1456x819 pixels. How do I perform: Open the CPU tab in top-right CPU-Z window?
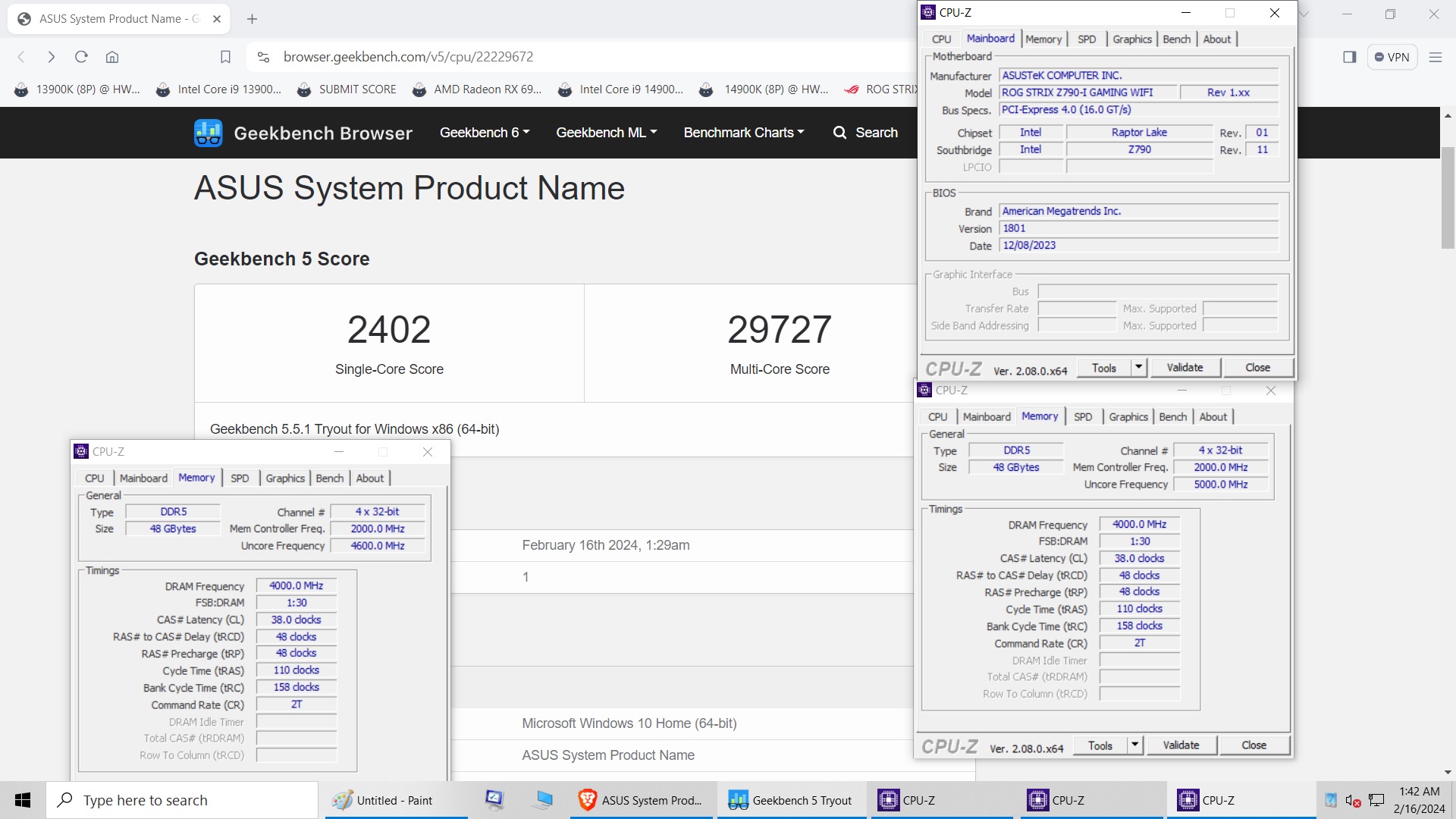941,39
